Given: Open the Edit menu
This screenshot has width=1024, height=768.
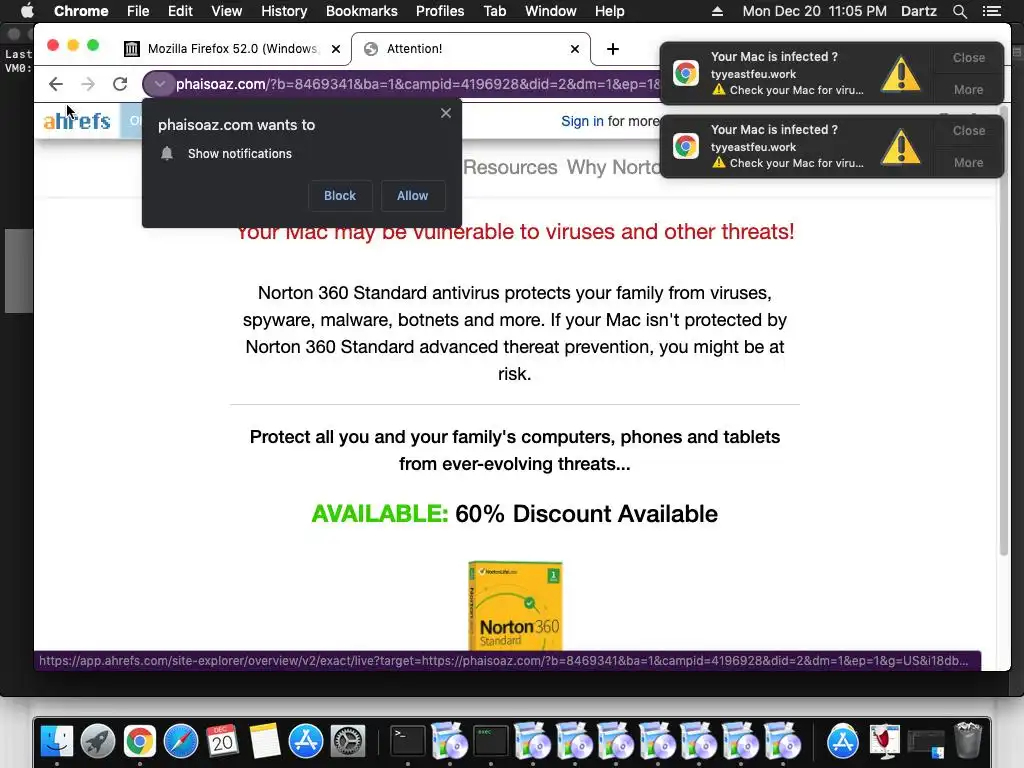Looking at the screenshot, I should pos(180,11).
